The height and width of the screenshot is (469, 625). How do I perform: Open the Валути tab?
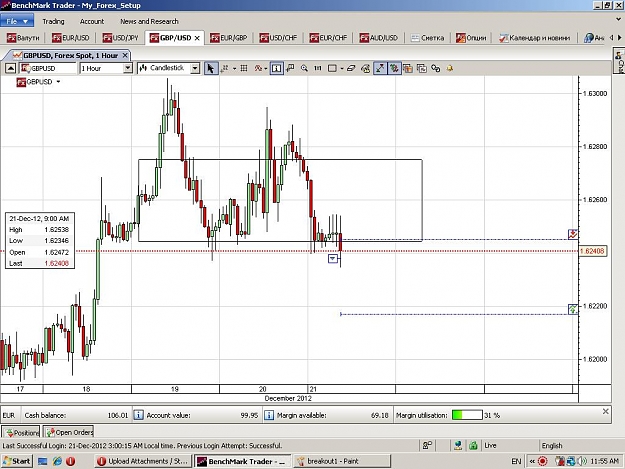tap(23, 38)
